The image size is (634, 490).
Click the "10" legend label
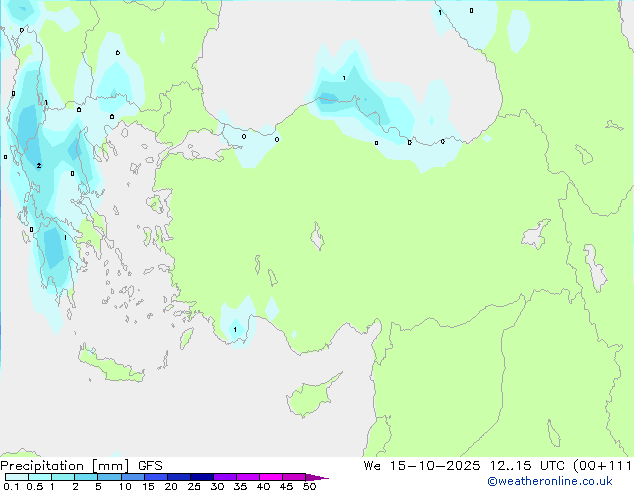(125, 486)
